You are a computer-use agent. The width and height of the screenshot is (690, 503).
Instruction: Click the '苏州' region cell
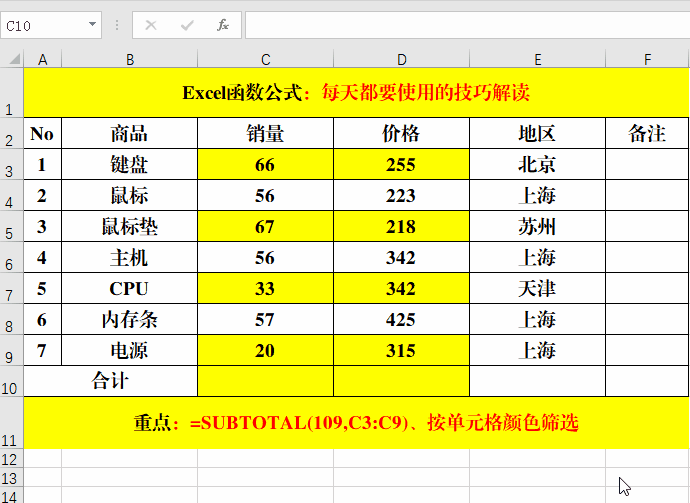pyautogui.click(x=537, y=226)
